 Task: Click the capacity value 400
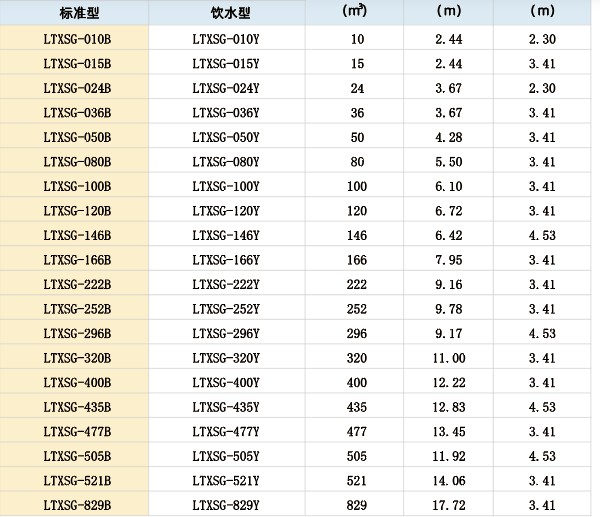coord(357,382)
